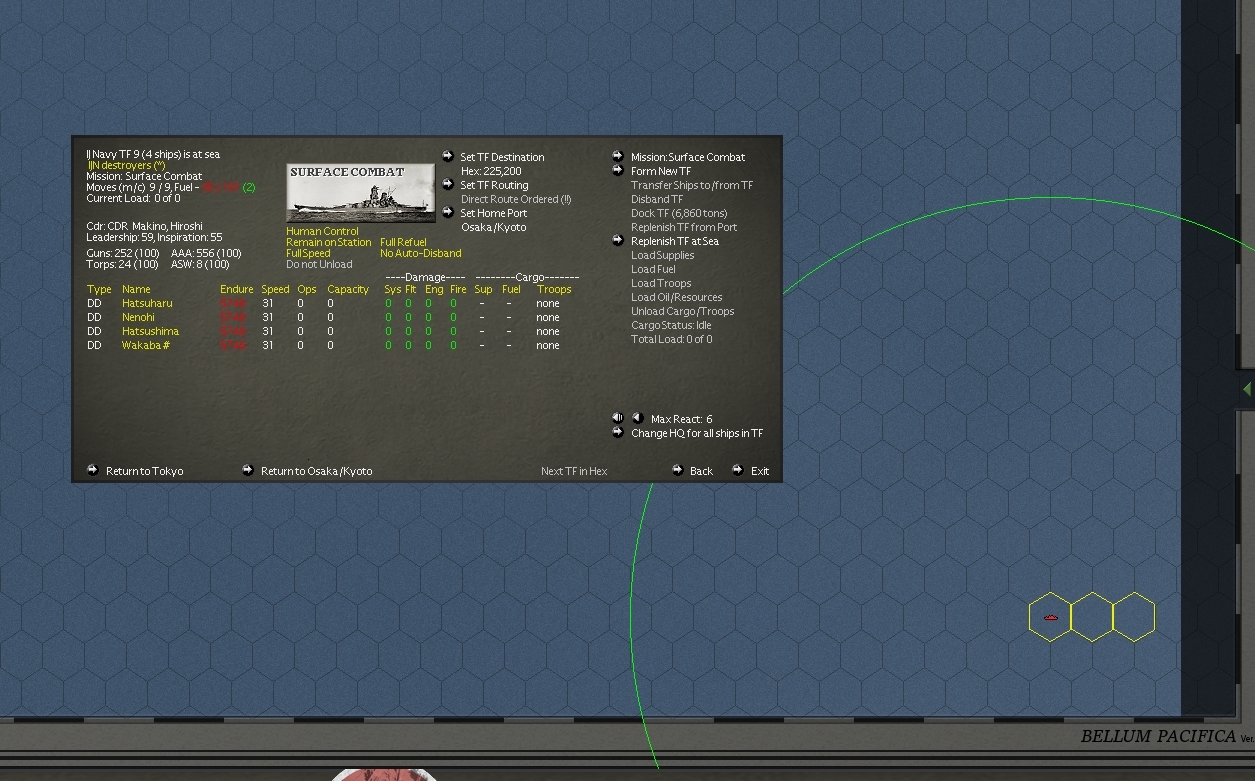Click the rightmost yellow-outlined hex on the map
Image resolution: width=1255 pixels, height=781 pixels.
coord(1134,617)
